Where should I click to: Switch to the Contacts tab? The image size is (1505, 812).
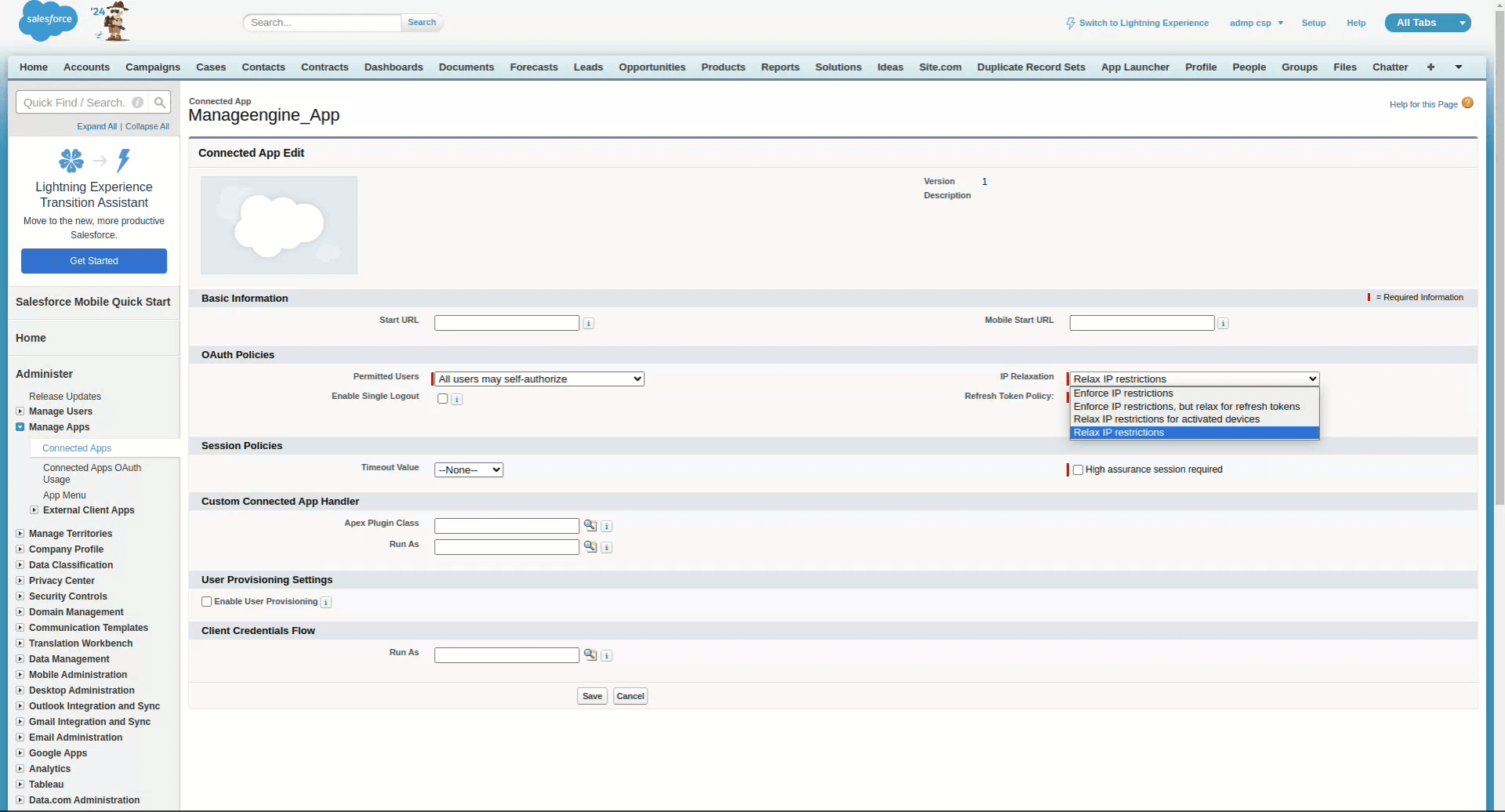click(263, 67)
